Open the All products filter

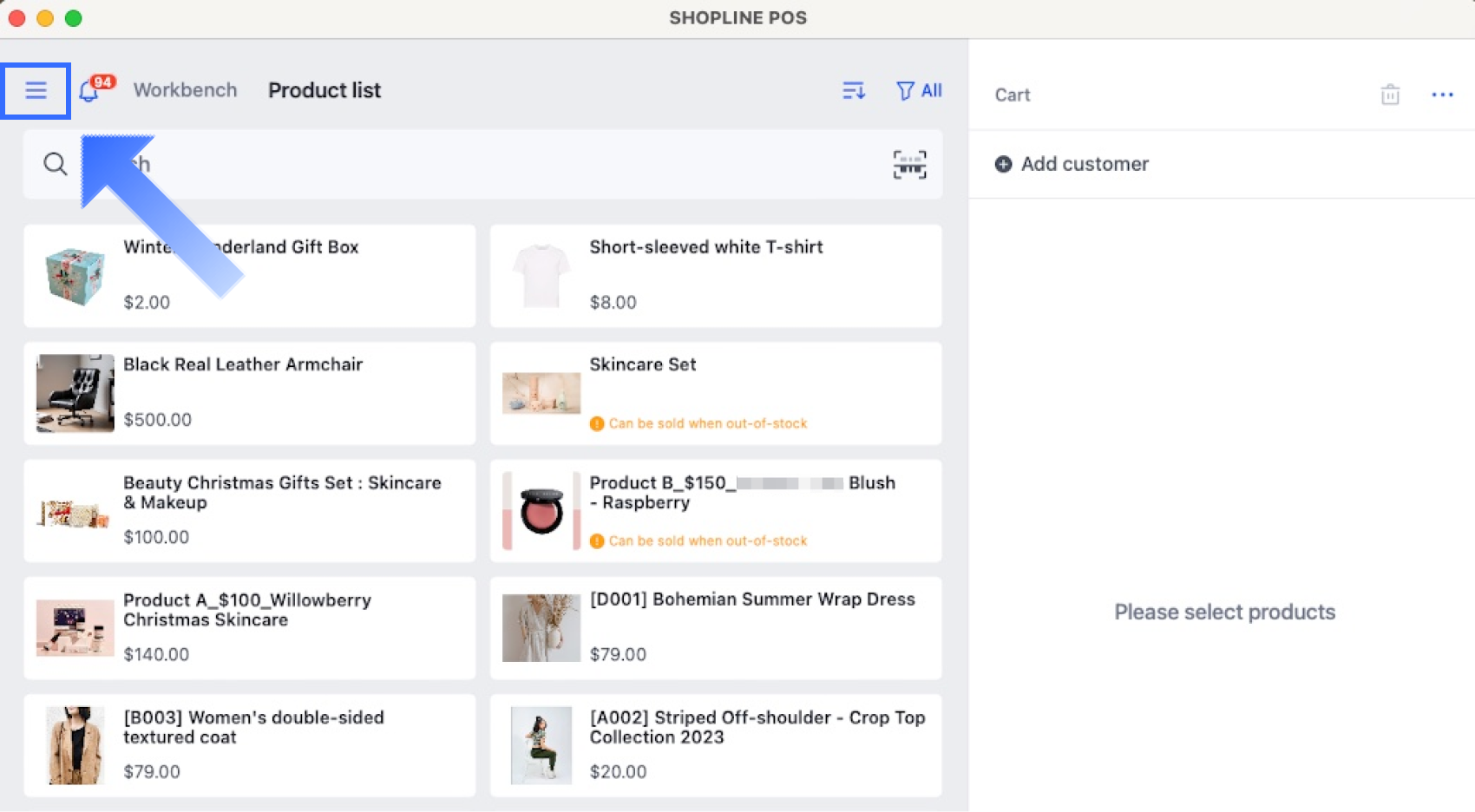click(x=919, y=90)
